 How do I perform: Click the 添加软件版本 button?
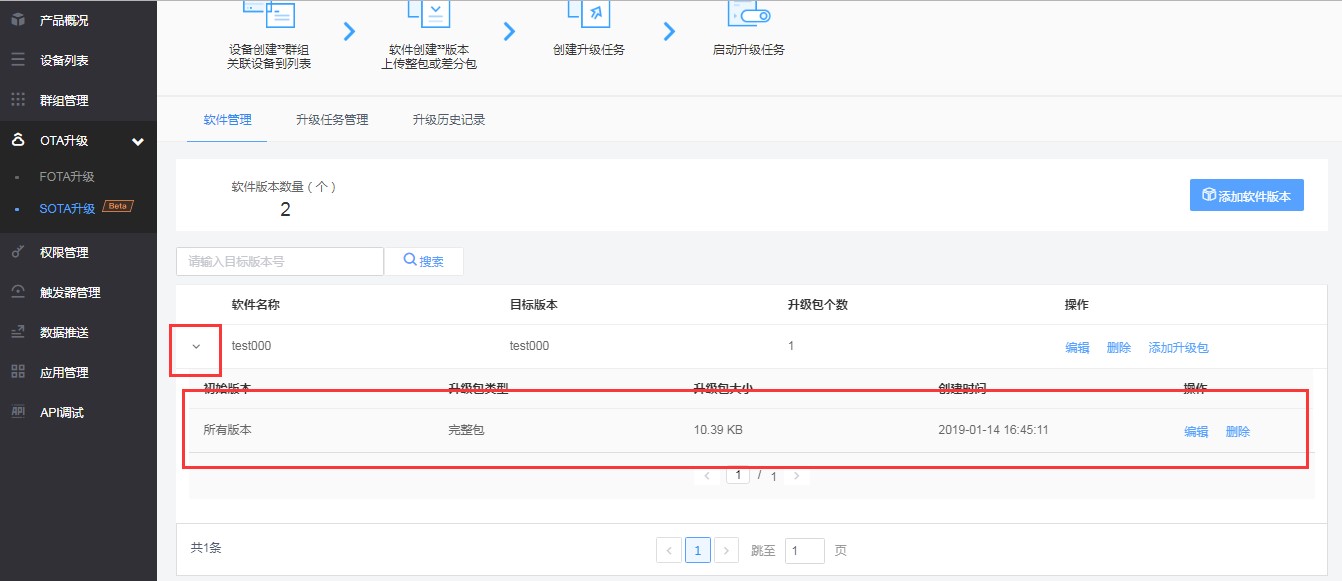coord(1246,196)
